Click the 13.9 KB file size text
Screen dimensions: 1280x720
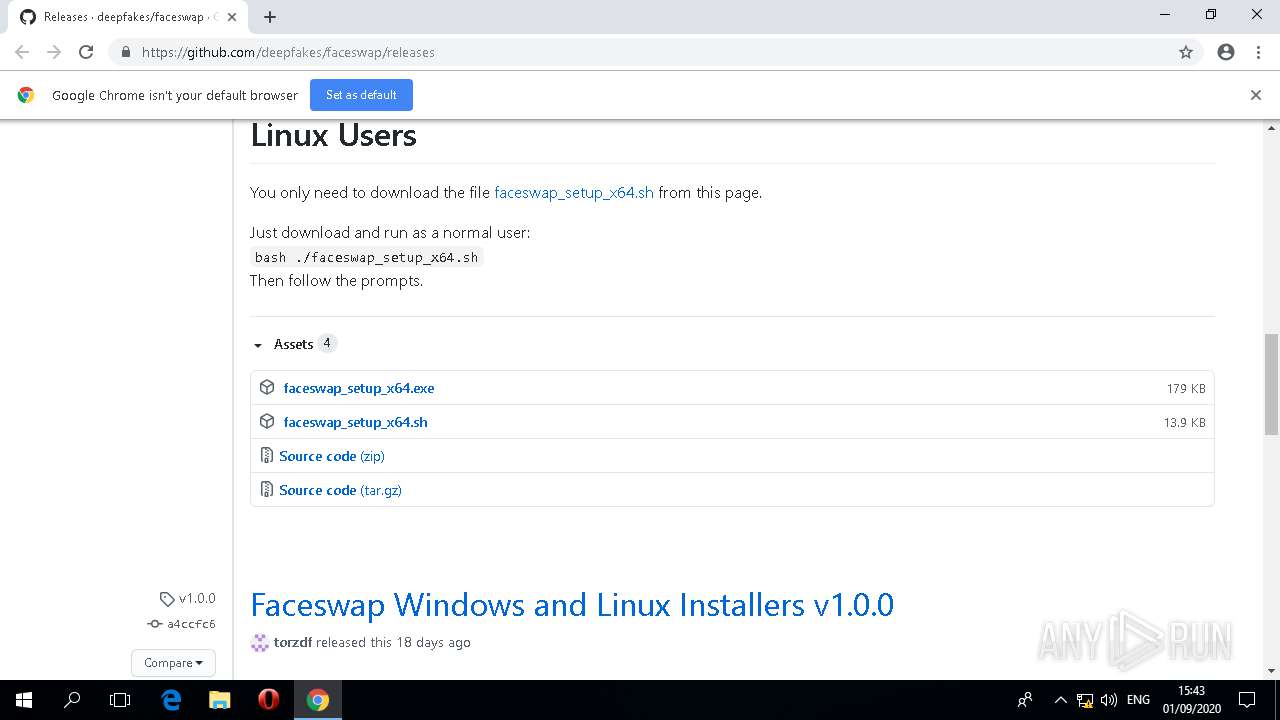click(x=1184, y=422)
